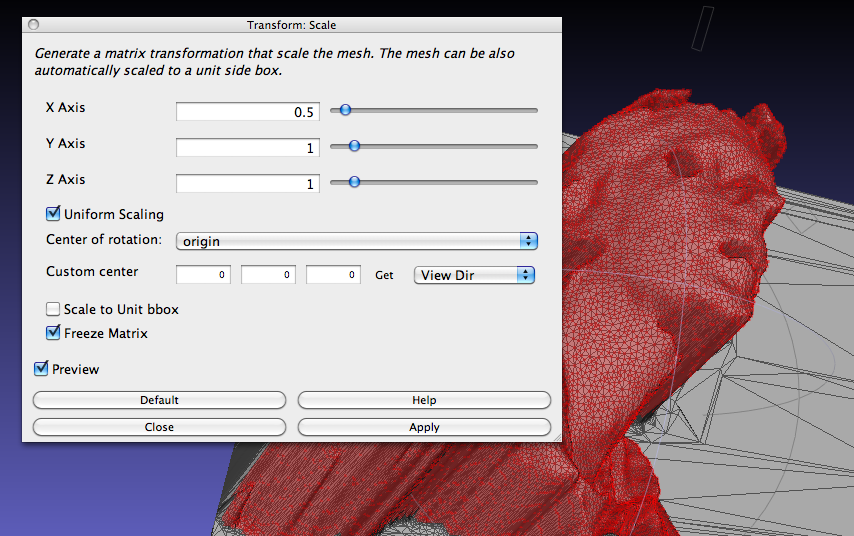
Task: Click the Y Axis slider handle
Action: pos(355,146)
